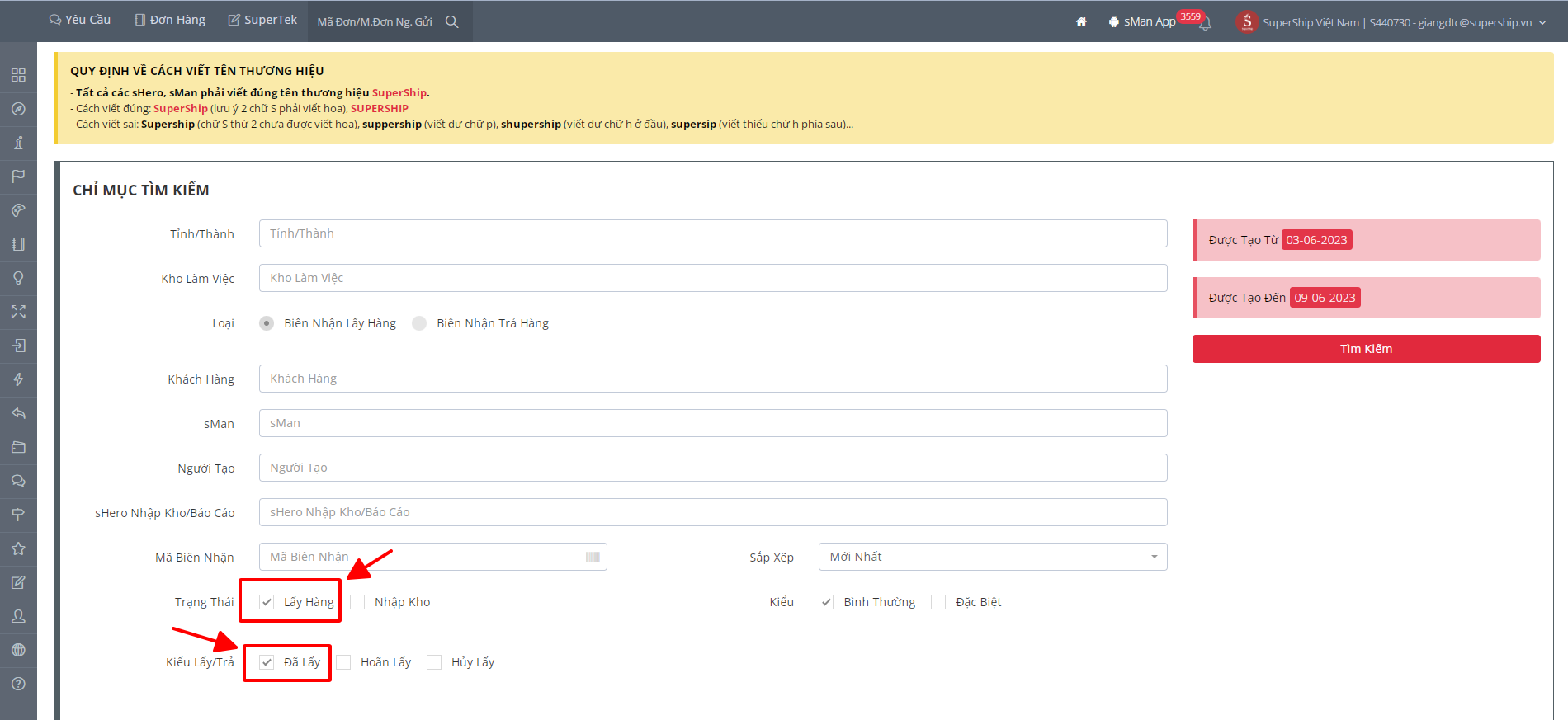Click the search magnifier icon in top bar
The height and width of the screenshot is (720, 1568).
[452, 21]
